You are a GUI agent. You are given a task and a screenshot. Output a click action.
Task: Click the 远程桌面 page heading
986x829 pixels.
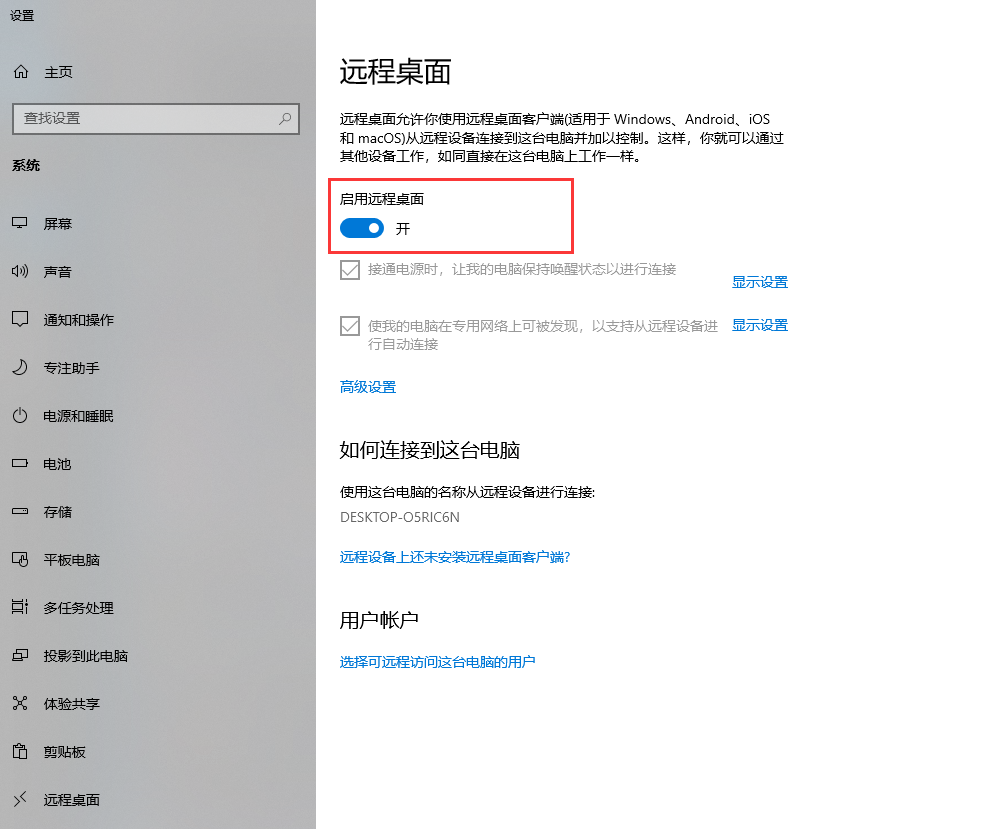pyautogui.click(x=396, y=71)
